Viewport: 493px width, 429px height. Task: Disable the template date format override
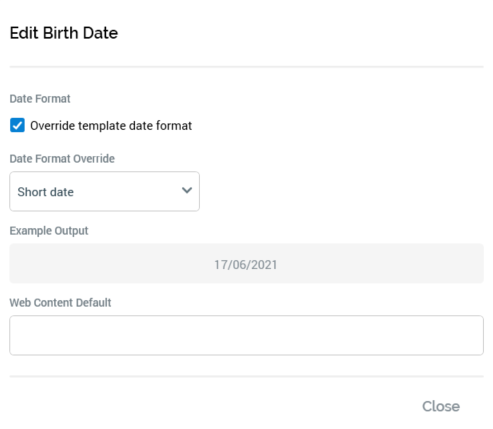tap(17, 125)
